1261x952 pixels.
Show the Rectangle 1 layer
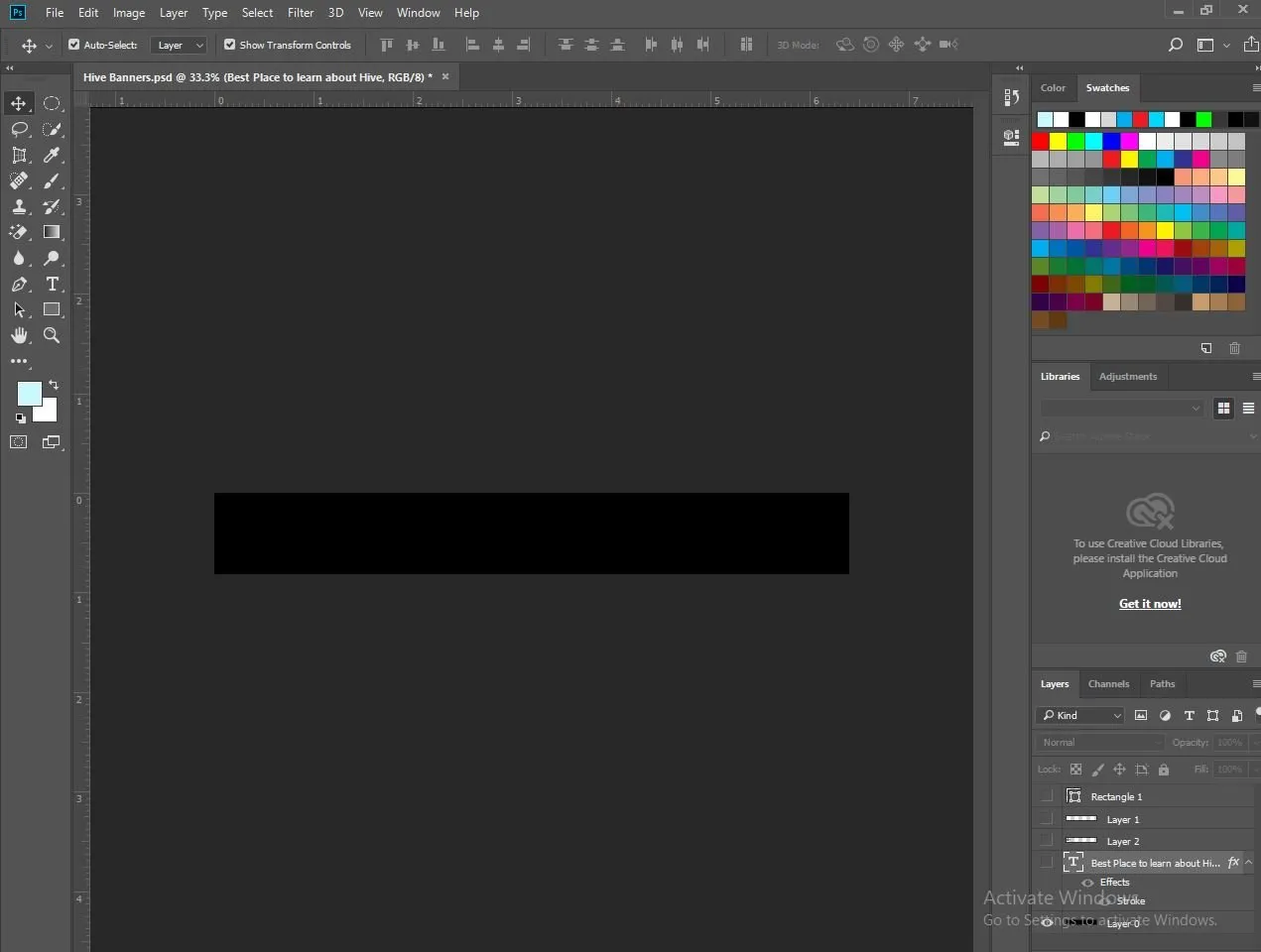point(1047,796)
